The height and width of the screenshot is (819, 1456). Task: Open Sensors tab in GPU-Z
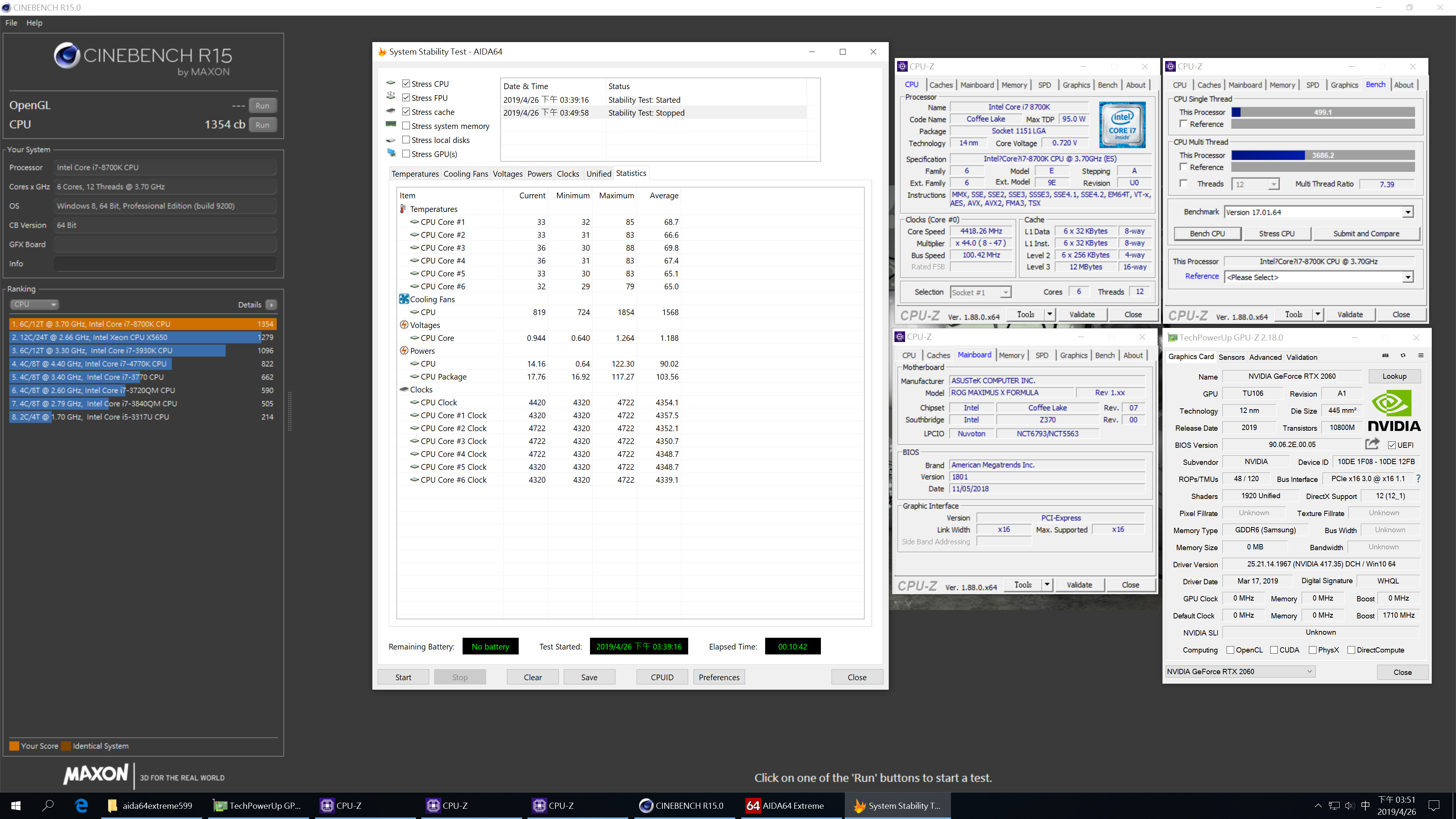pyautogui.click(x=1231, y=357)
